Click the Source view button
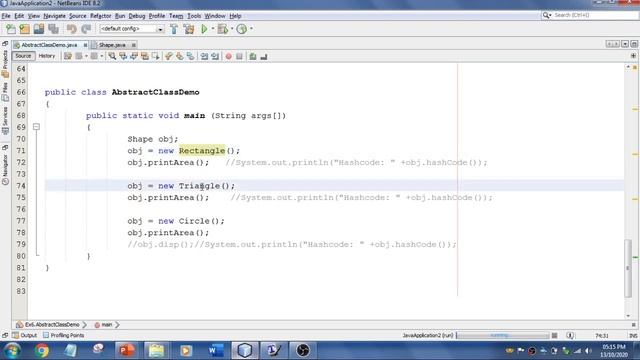The width and height of the screenshot is (640, 360). pos(23,56)
